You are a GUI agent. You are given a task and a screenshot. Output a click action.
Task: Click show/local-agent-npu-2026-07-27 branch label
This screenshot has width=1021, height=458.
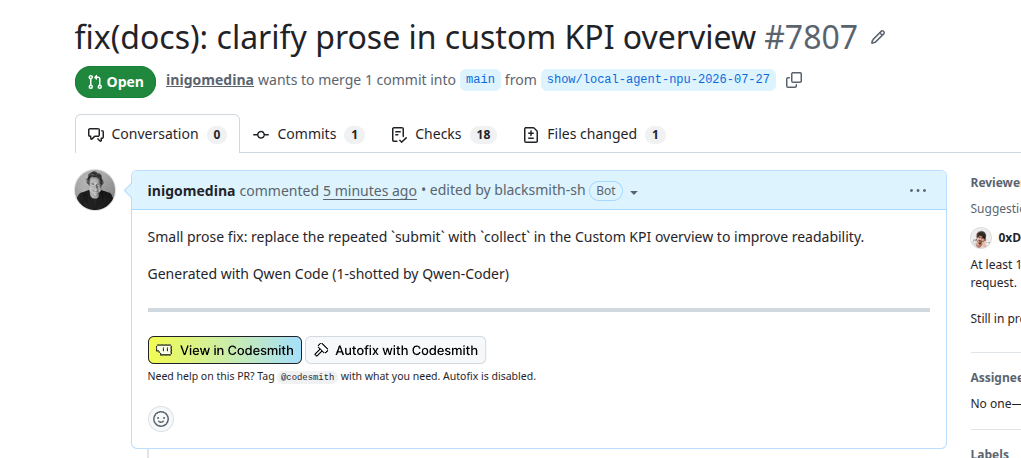[x=658, y=79]
